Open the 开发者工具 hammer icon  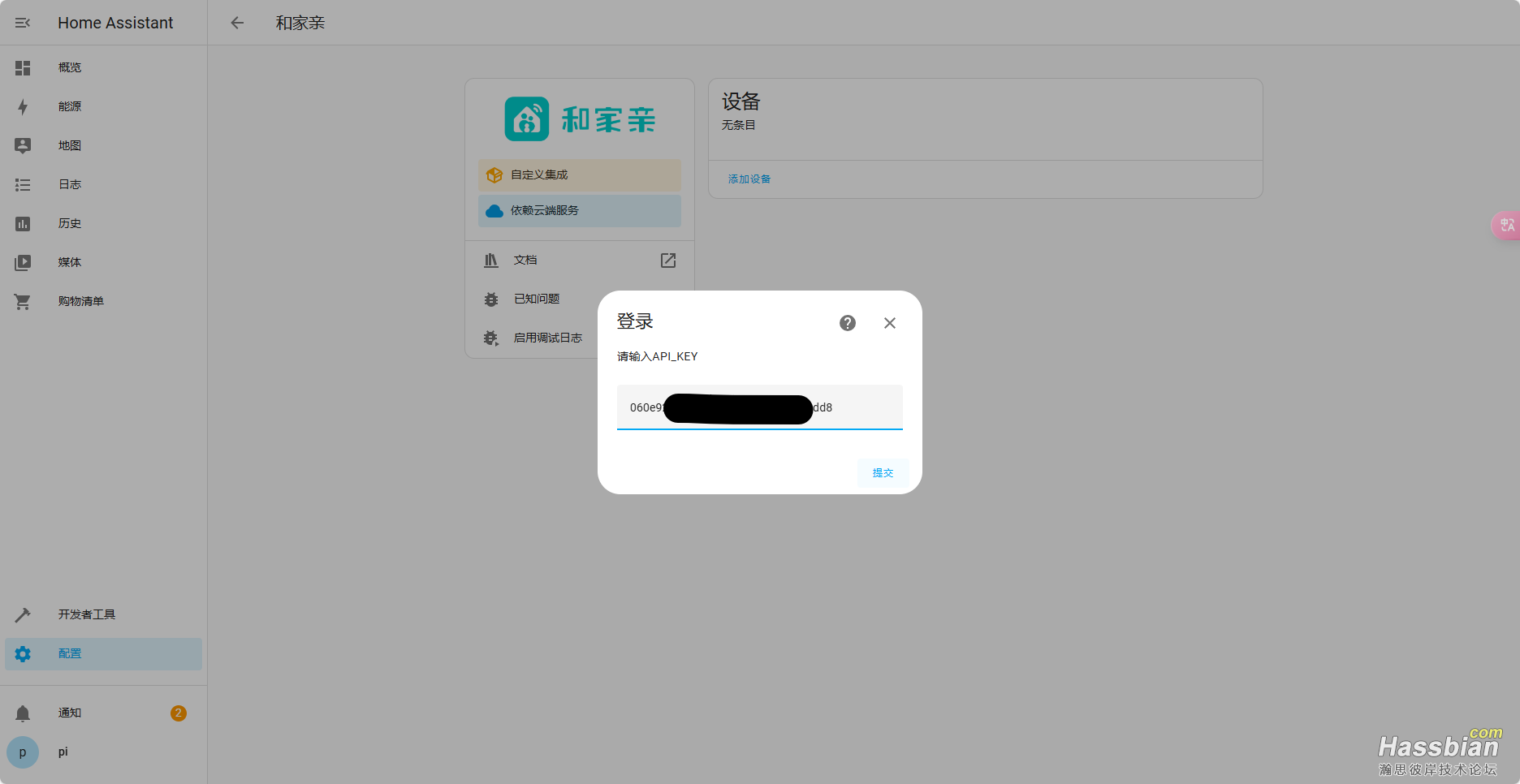pos(23,615)
